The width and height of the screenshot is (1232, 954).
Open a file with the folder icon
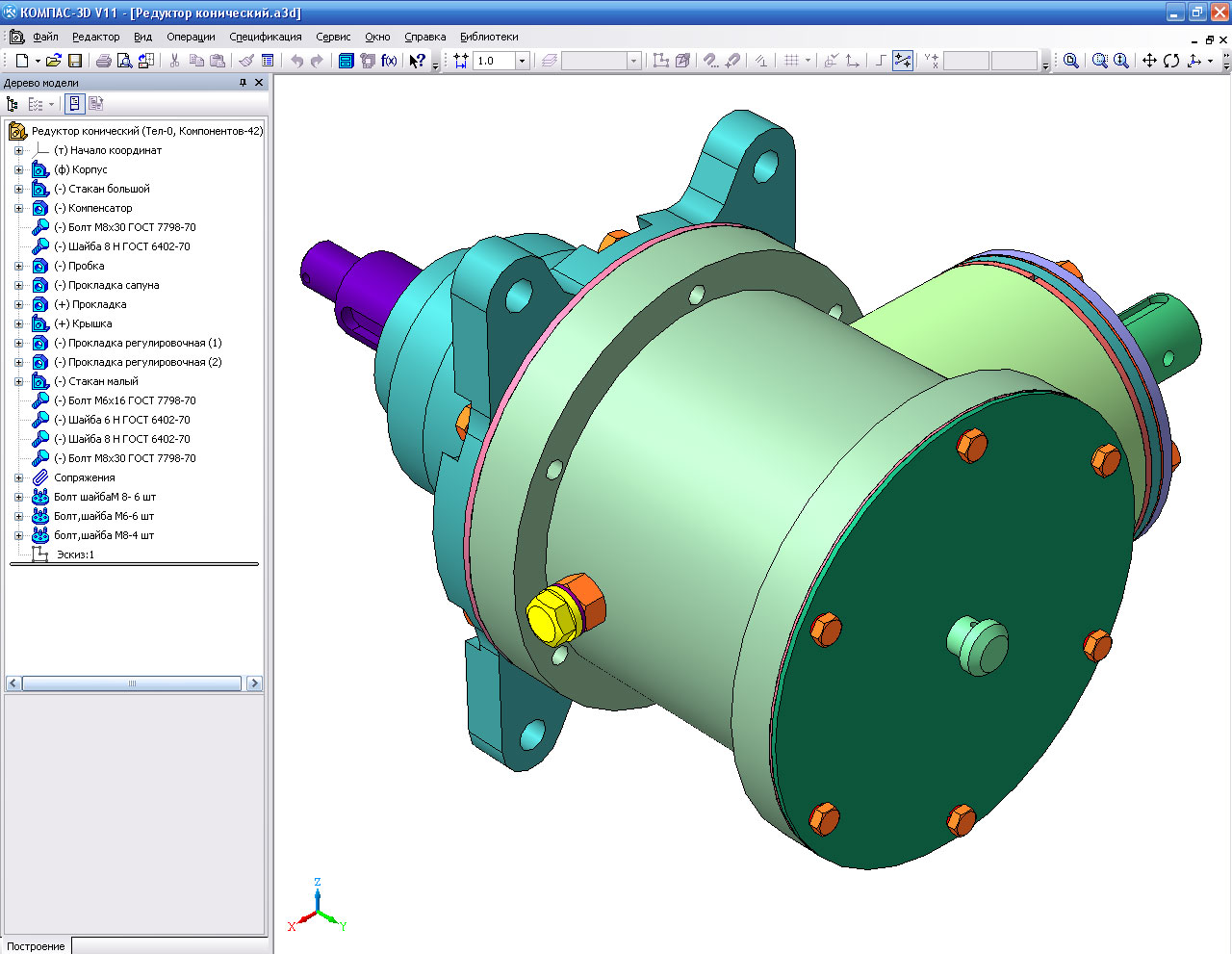(x=53, y=61)
